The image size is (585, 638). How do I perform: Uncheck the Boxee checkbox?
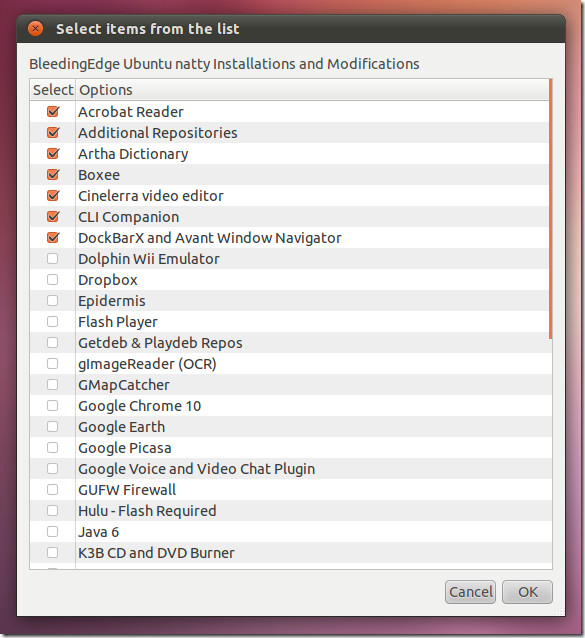point(53,175)
